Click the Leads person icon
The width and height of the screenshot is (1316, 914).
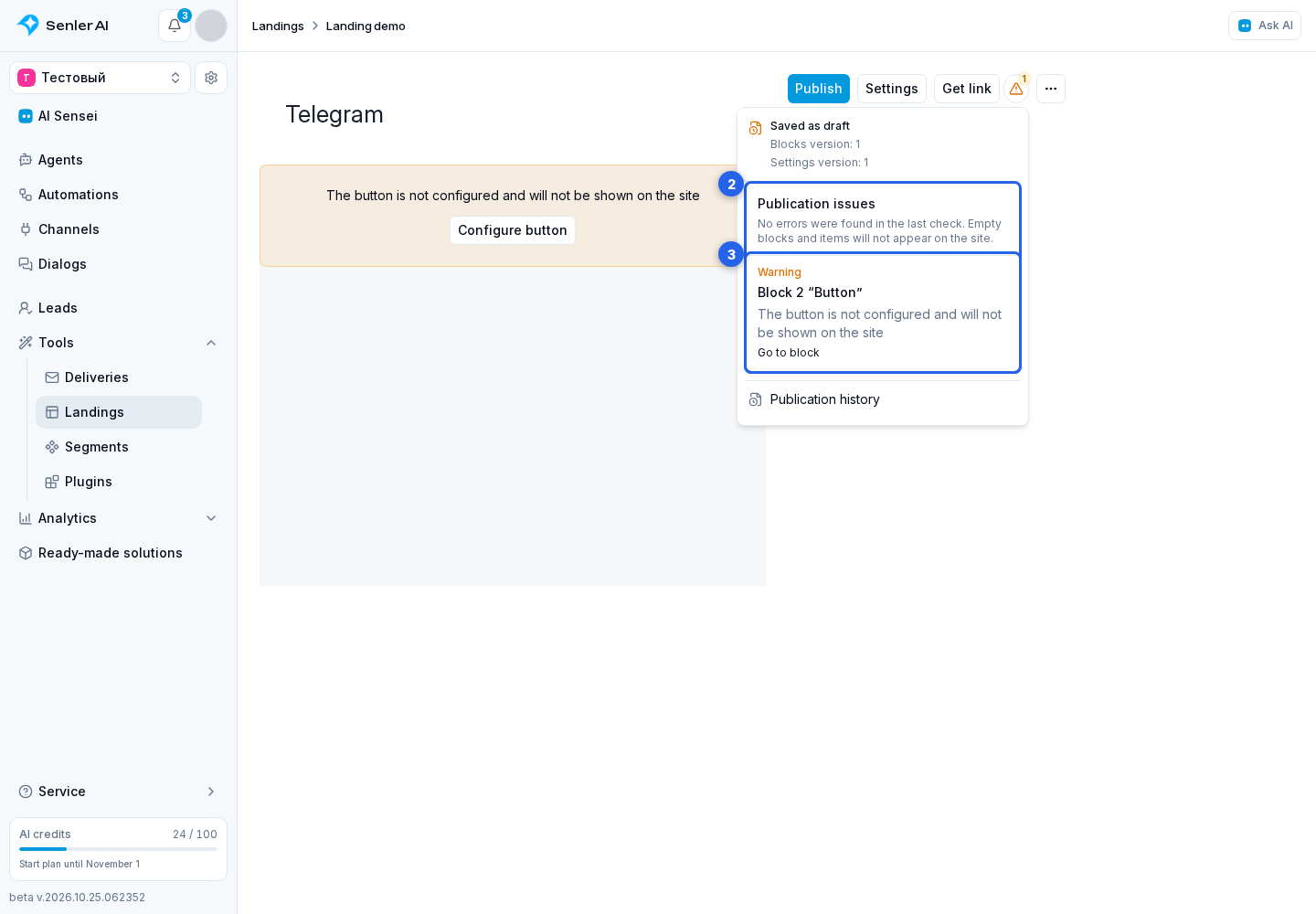click(x=26, y=308)
